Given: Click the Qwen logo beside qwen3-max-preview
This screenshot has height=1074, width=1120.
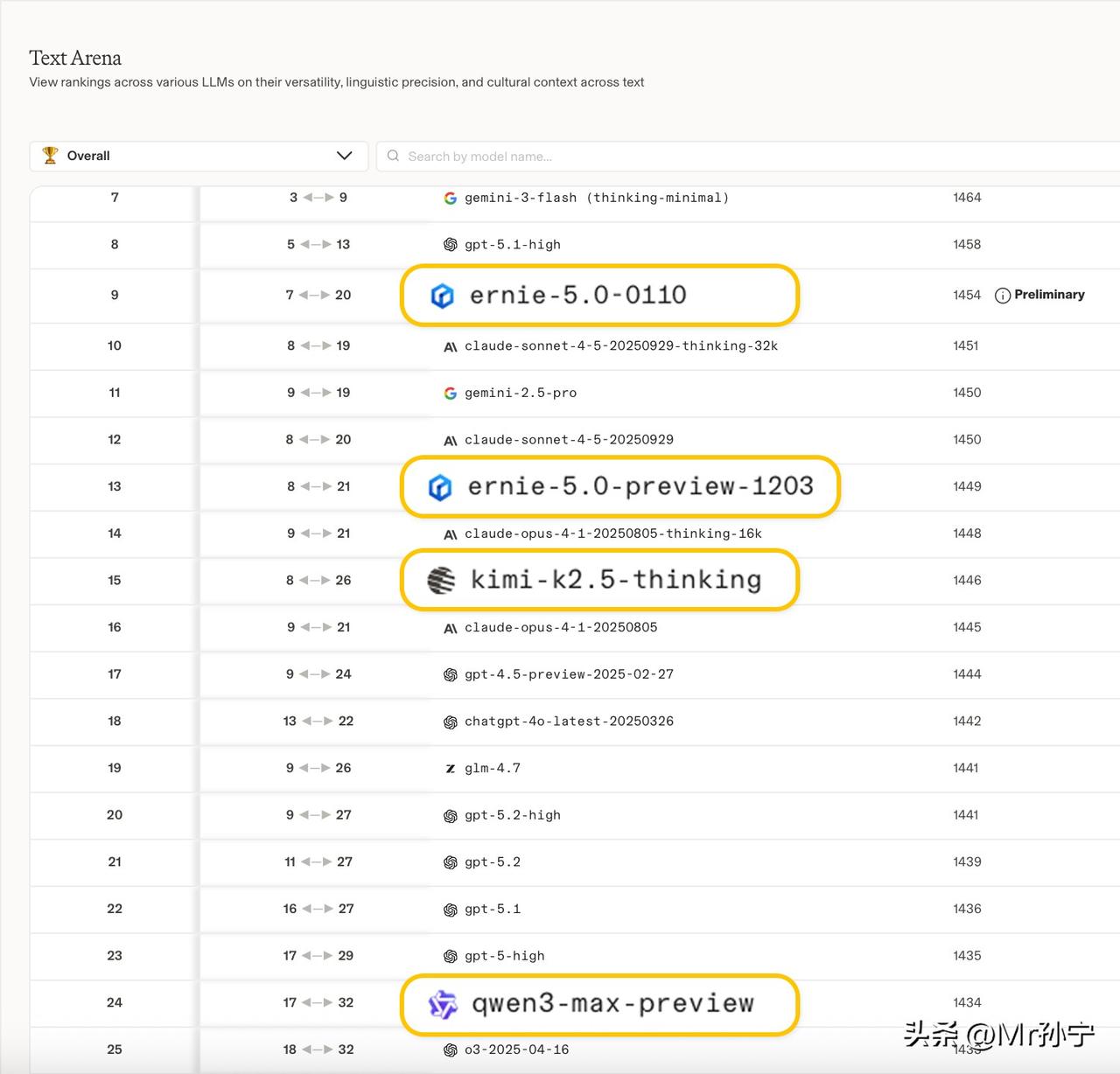Looking at the screenshot, I should tap(443, 1004).
